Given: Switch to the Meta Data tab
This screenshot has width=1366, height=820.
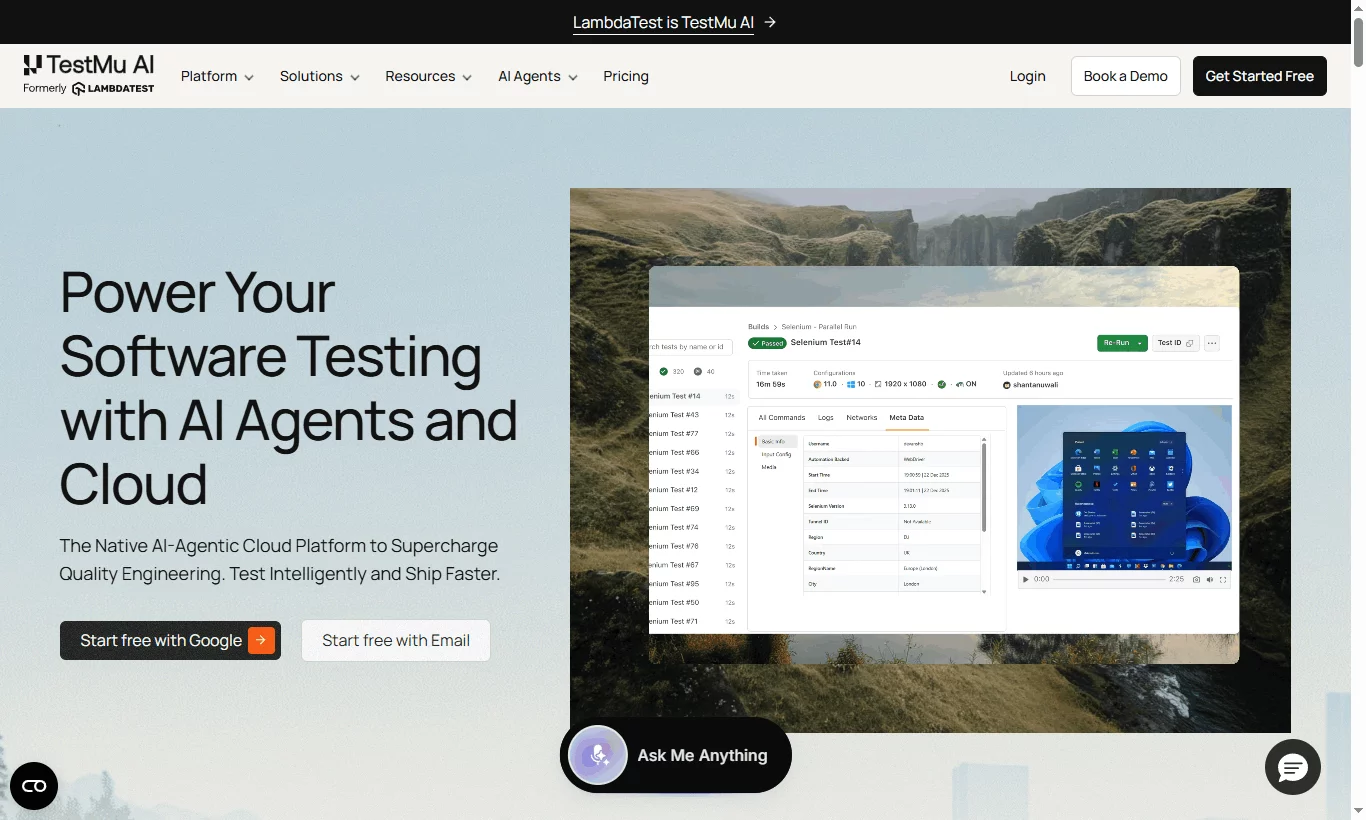Looking at the screenshot, I should point(907,418).
